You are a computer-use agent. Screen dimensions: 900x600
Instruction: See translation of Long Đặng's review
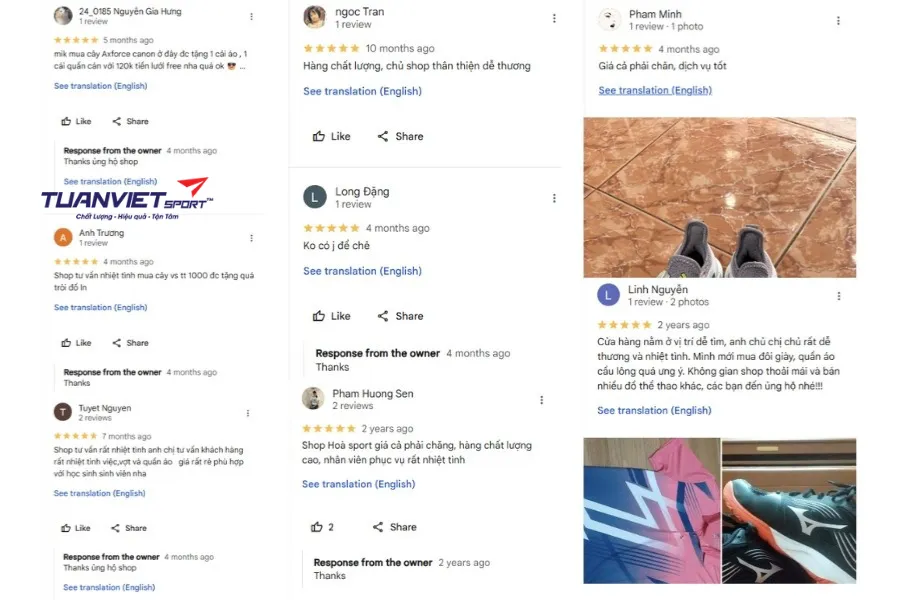362,271
